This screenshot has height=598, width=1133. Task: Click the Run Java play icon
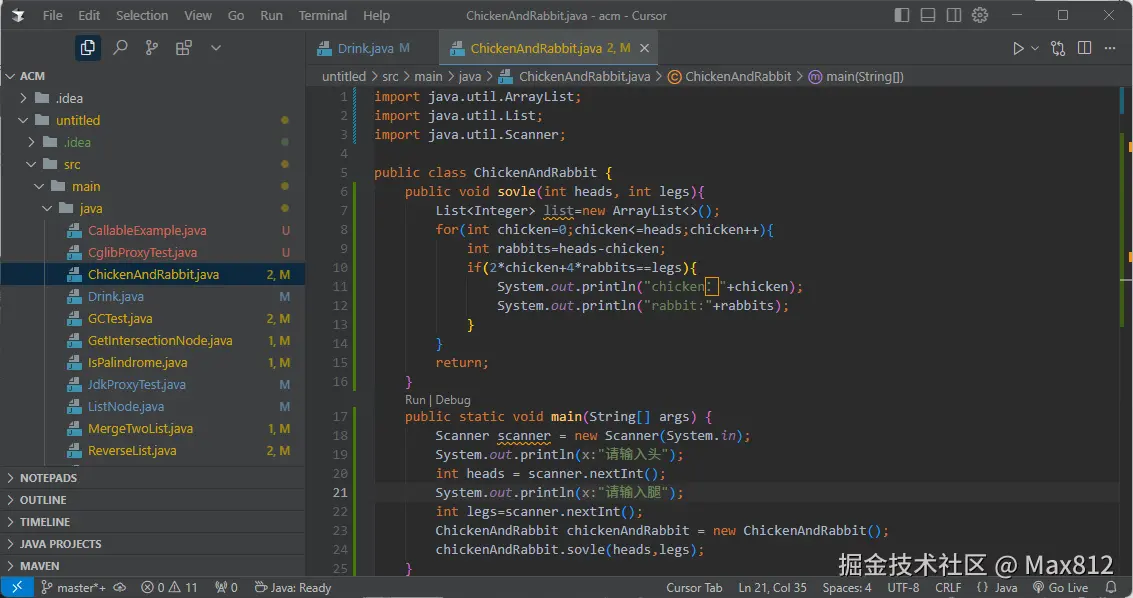(x=1018, y=48)
